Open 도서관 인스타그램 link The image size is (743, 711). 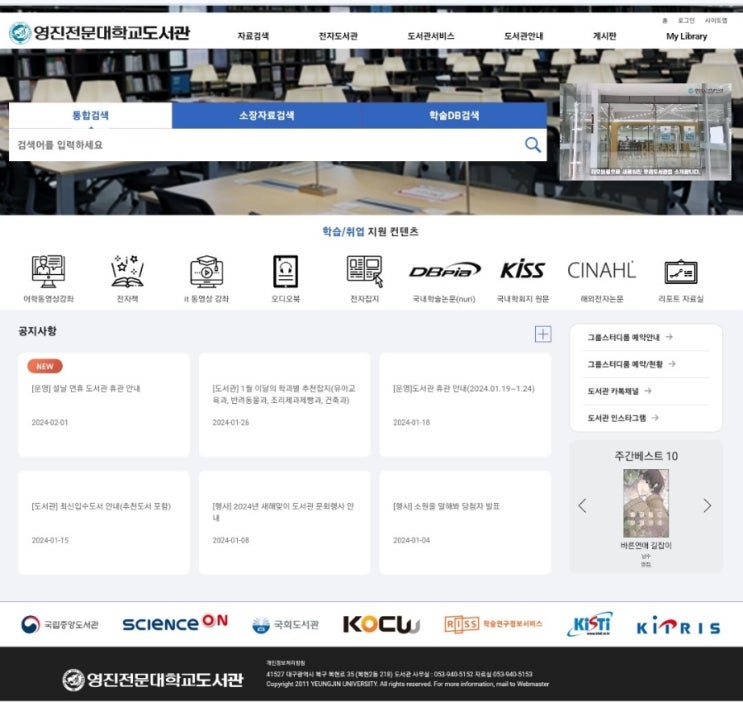click(x=623, y=418)
